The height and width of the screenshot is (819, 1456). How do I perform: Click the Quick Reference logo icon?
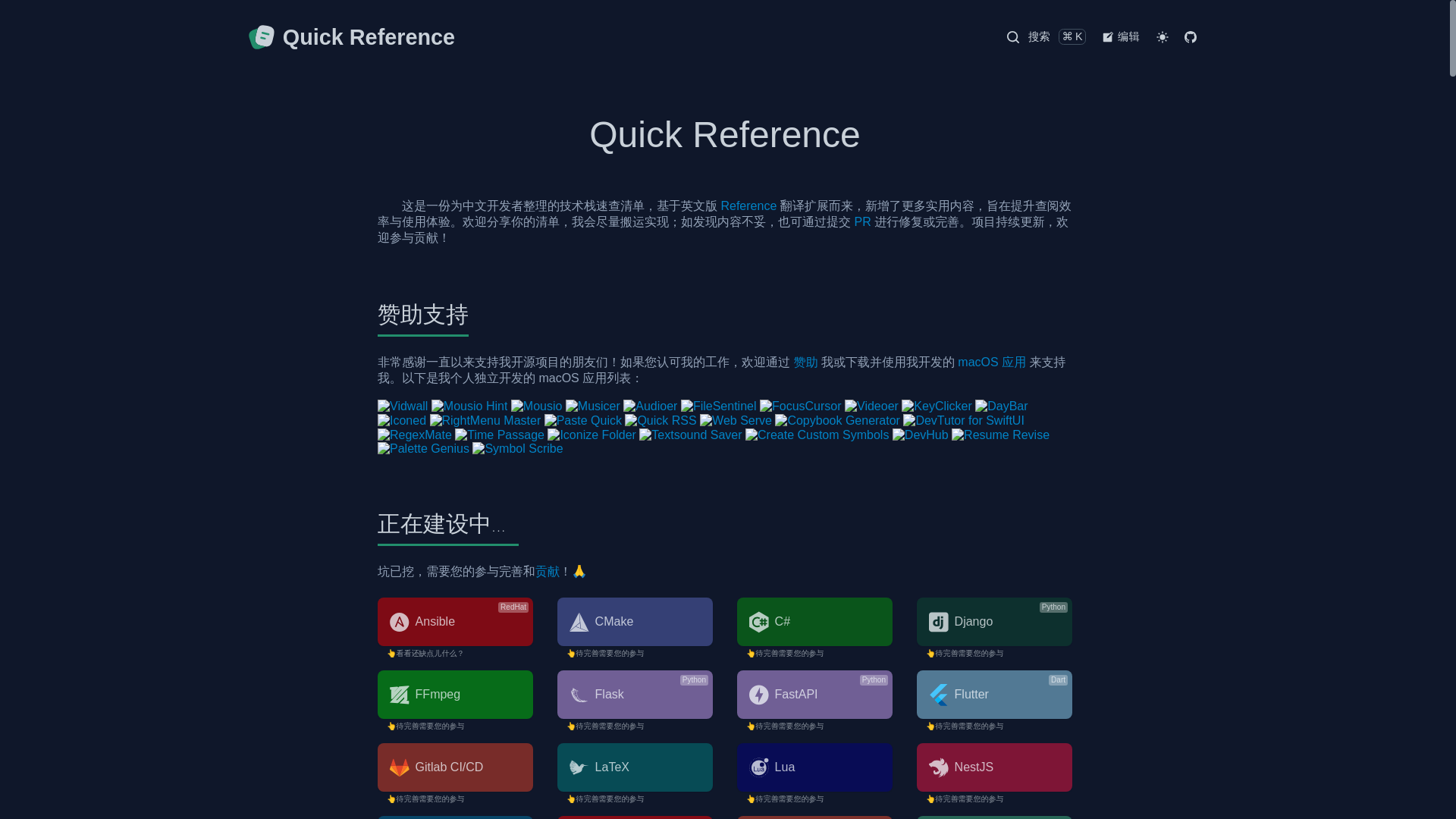262,37
